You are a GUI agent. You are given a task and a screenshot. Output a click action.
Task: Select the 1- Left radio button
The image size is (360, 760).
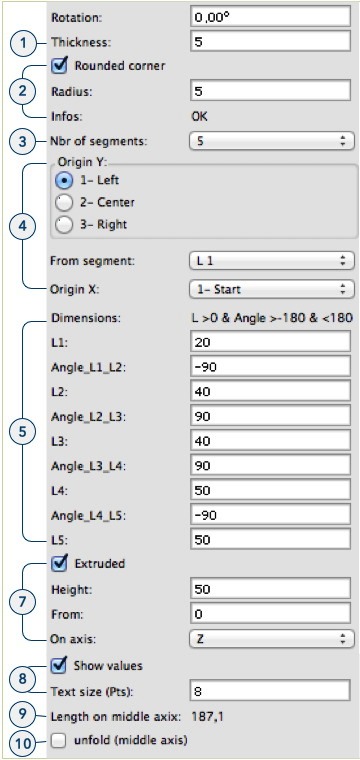(63, 181)
